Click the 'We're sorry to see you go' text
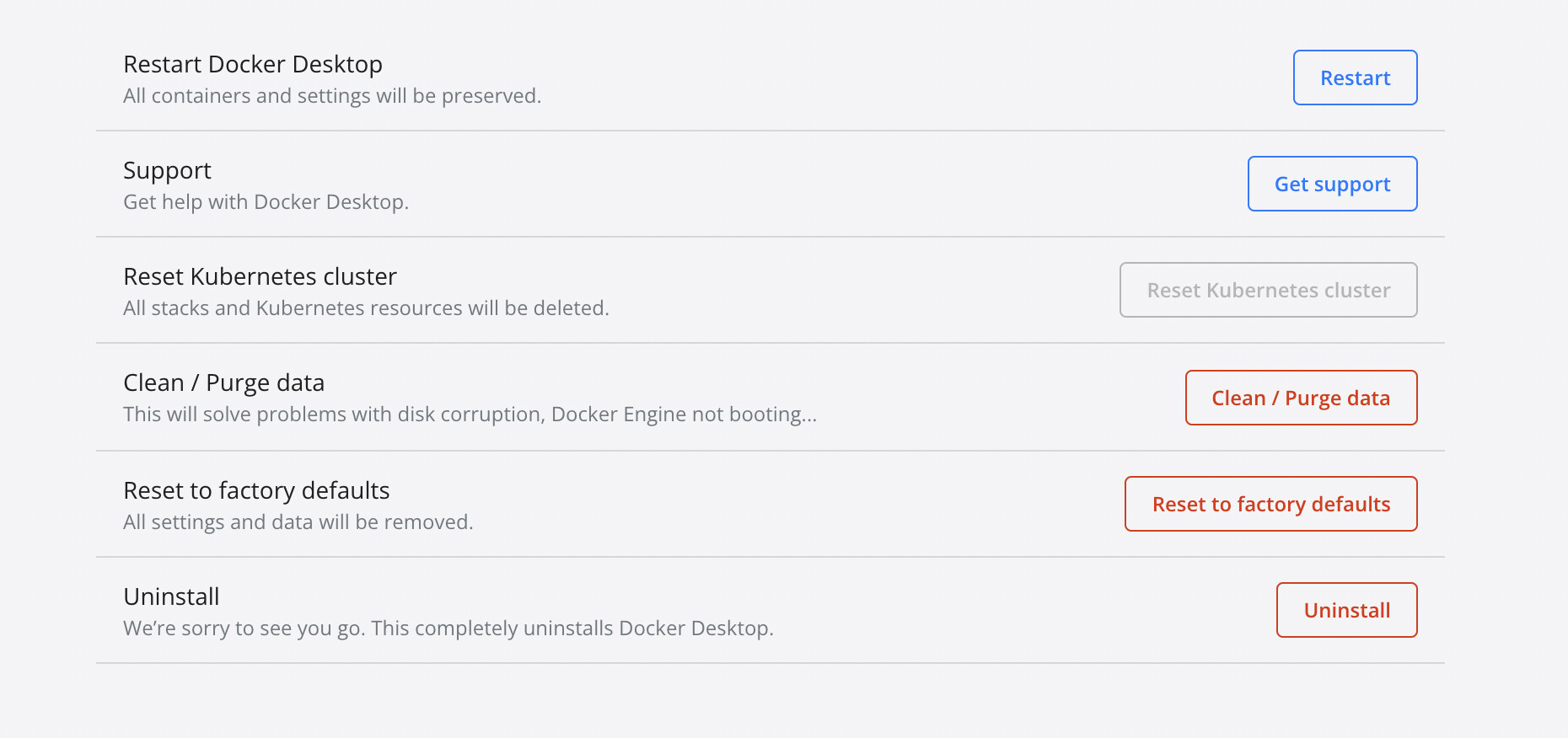Viewport: 1568px width, 738px height. (x=448, y=628)
